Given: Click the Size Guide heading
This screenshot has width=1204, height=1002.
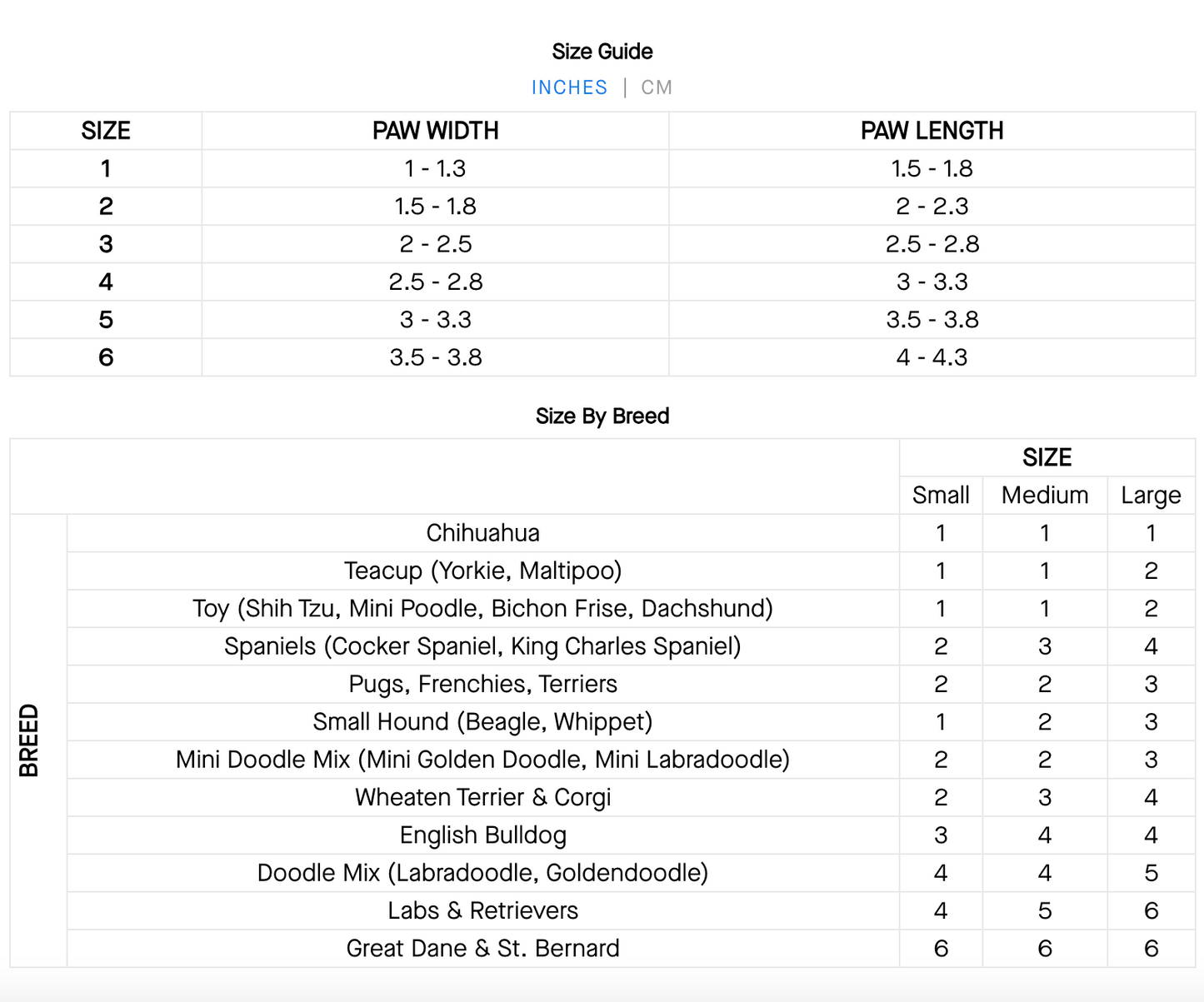Looking at the screenshot, I should (602, 52).
